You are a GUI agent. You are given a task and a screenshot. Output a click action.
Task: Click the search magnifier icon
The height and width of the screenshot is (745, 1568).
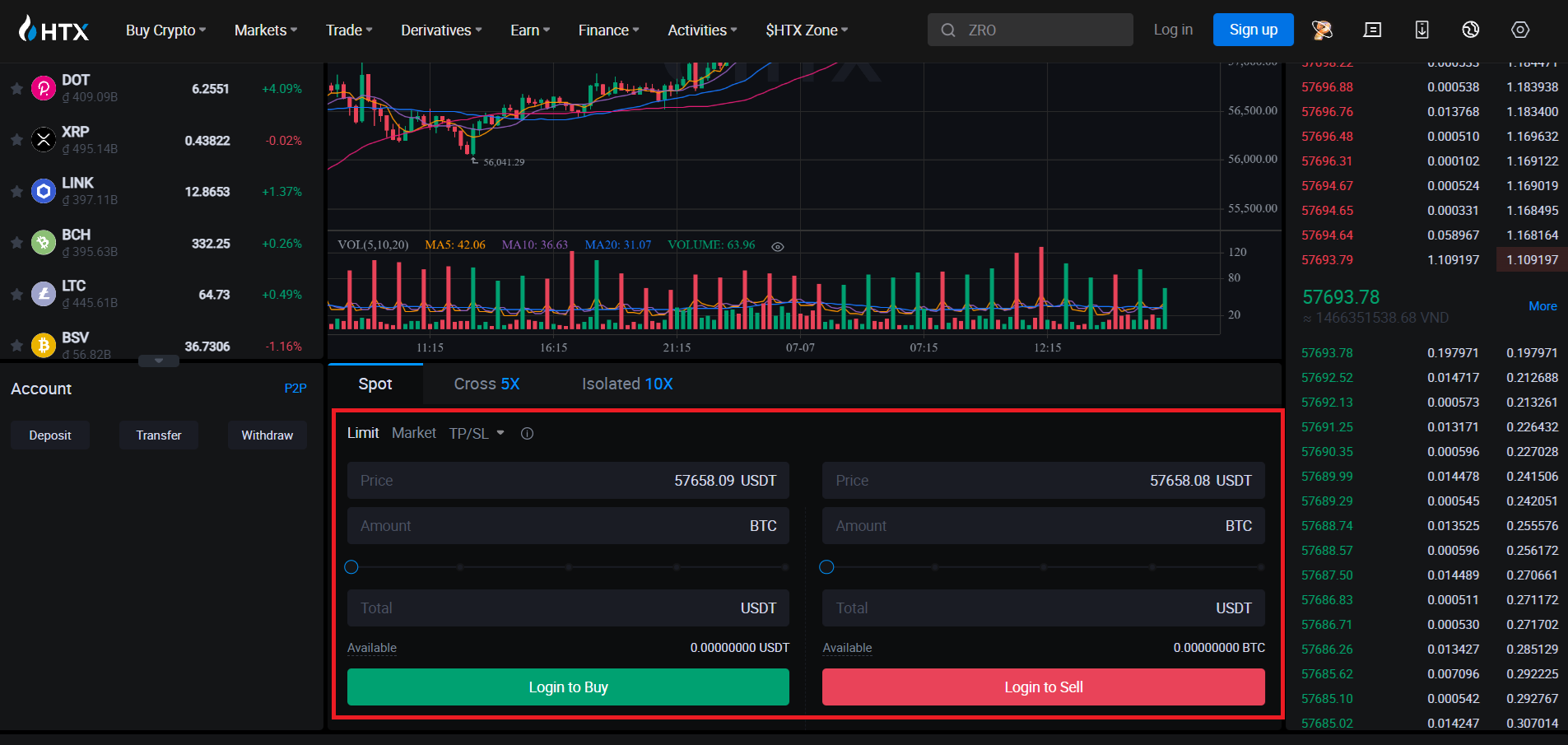click(x=948, y=30)
